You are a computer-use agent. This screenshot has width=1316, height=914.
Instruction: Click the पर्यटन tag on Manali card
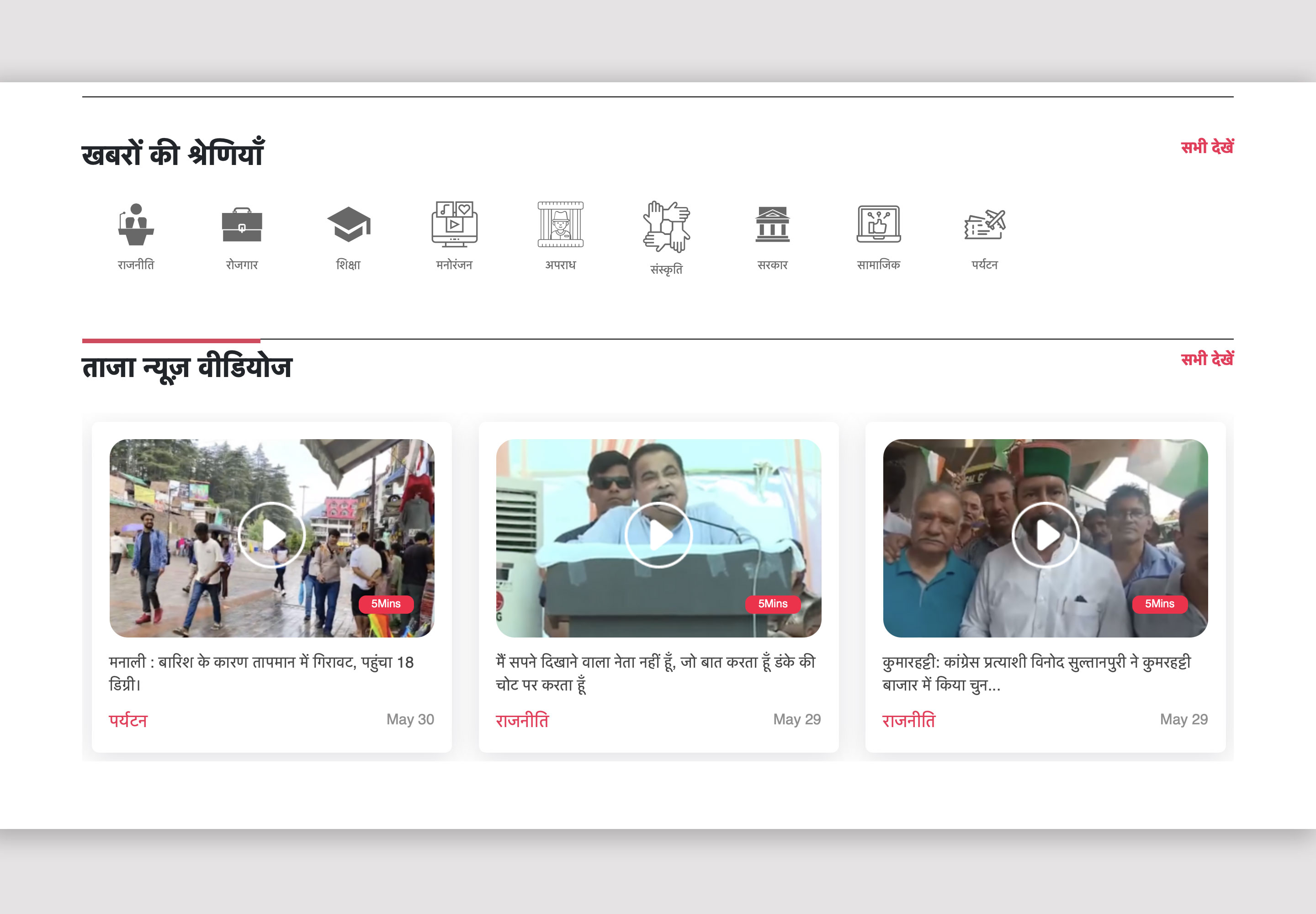pos(128,720)
